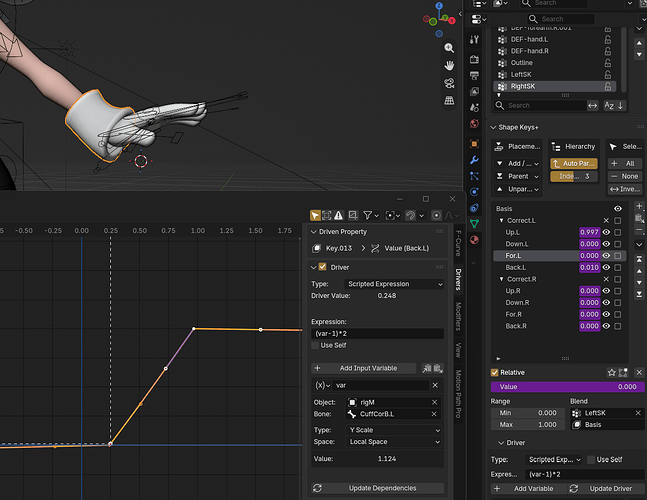This screenshot has height=500, width=647.
Task: Open the Object Constraints properties tab
Action: coord(475,208)
